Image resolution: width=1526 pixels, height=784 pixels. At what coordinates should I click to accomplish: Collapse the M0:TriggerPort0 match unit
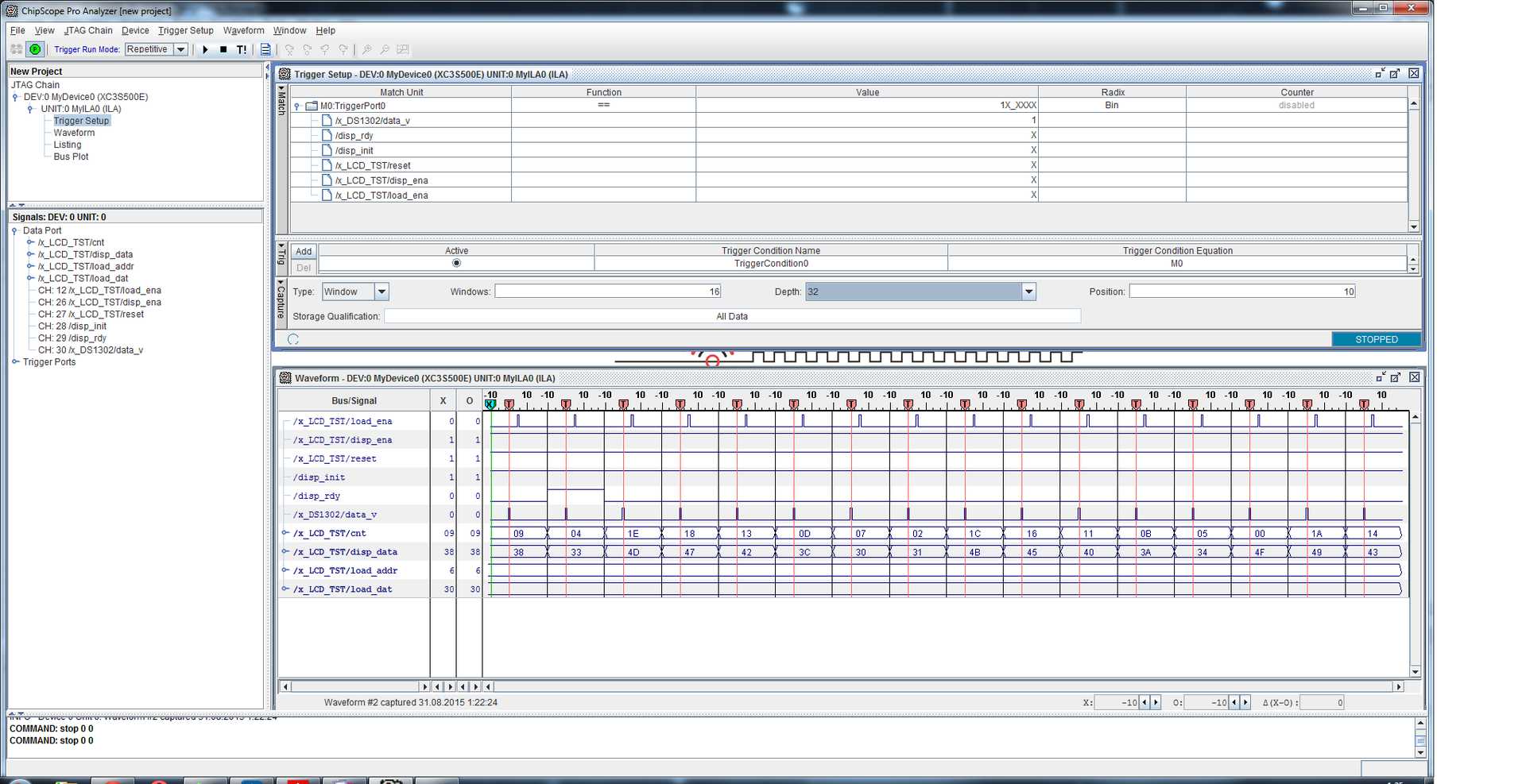[x=297, y=106]
